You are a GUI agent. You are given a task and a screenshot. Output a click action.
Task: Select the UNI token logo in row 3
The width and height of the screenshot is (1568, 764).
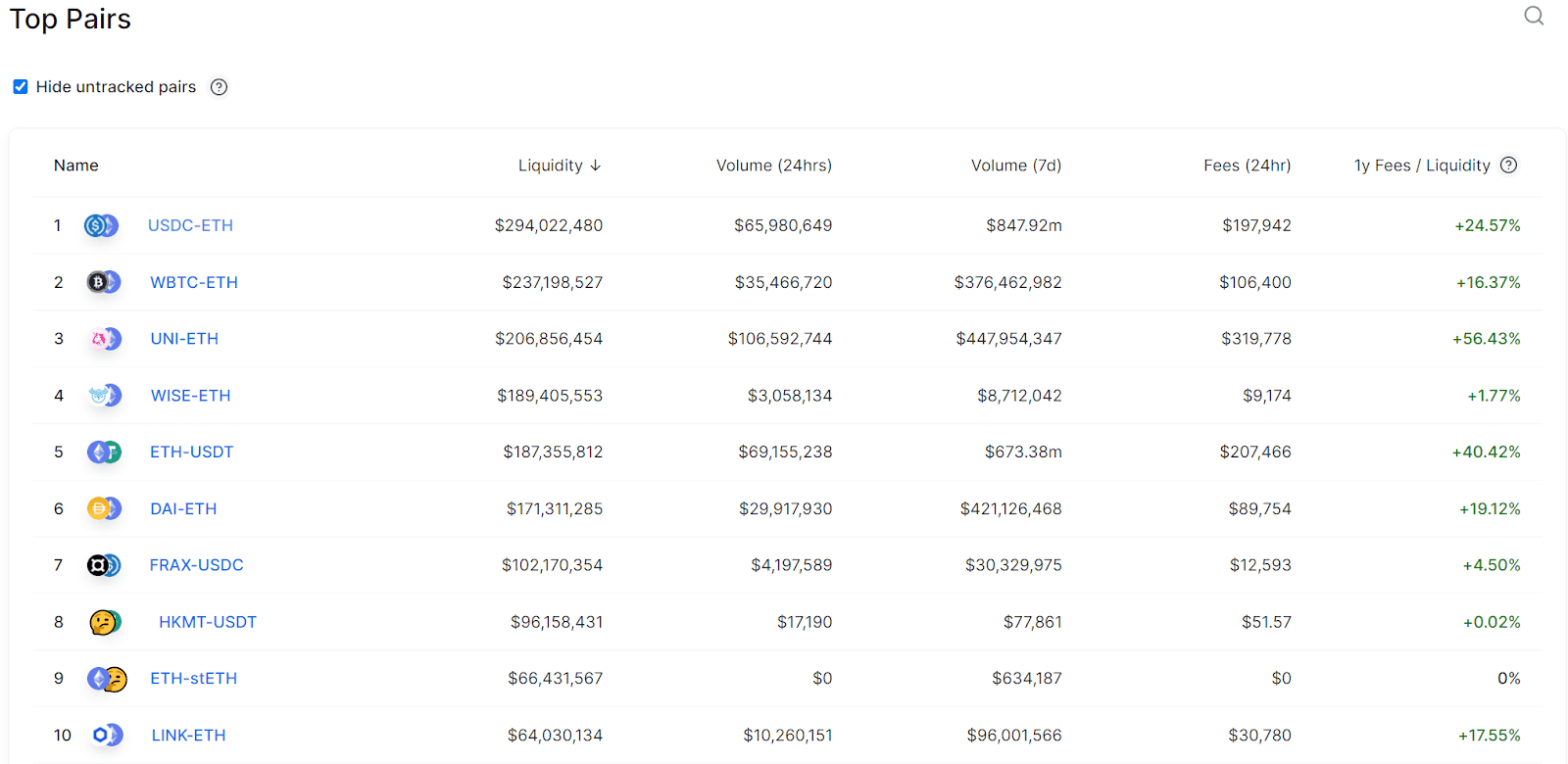97,338
